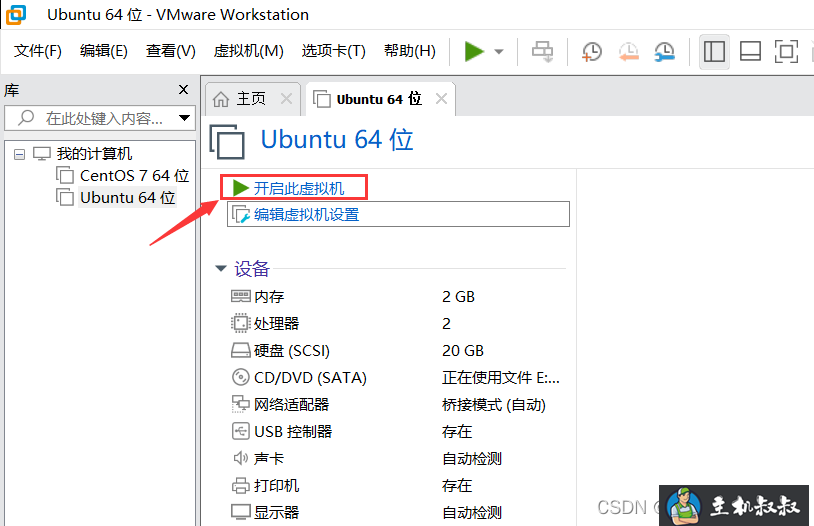Open the power options dropdown arrow
Screen dimensions: 814x526
pos(499,51)
